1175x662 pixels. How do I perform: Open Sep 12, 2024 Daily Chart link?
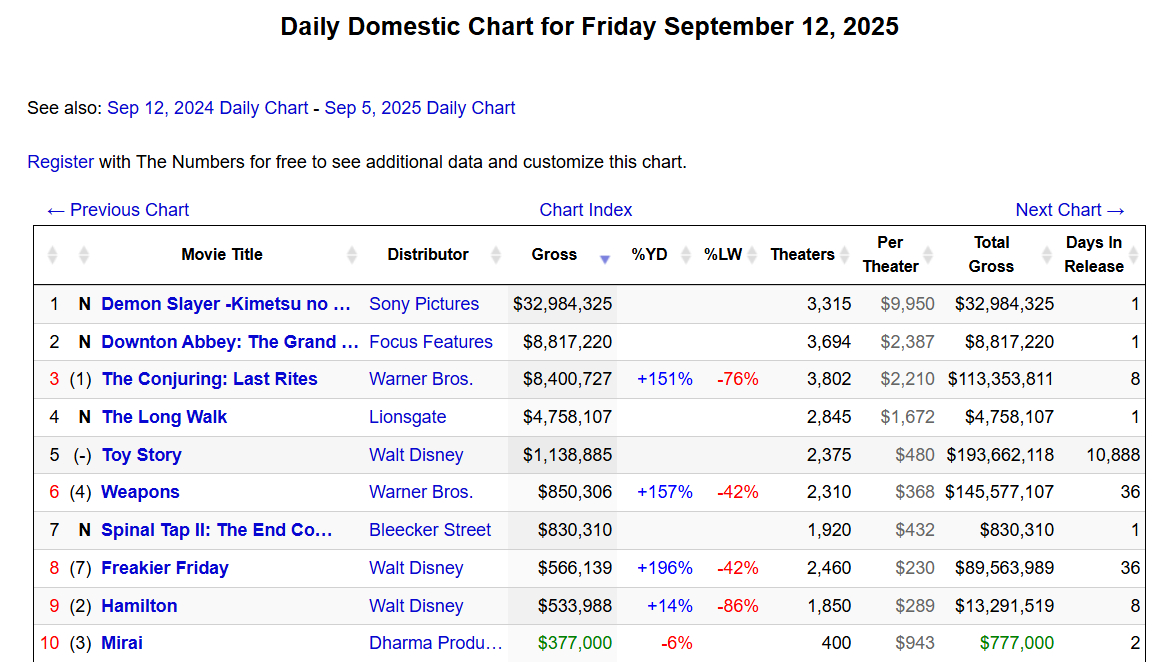(x=208, y=108)
